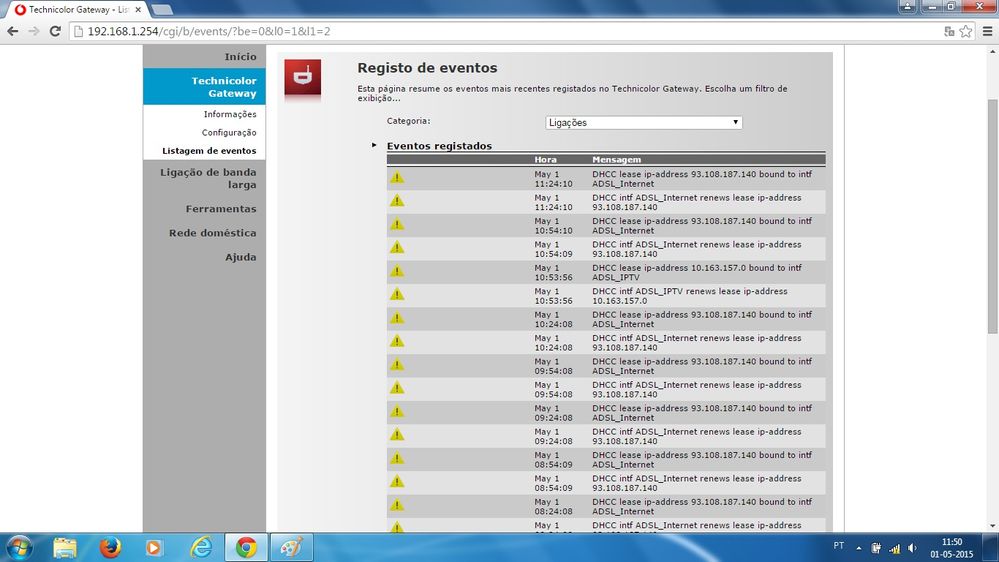The width and height of the screenshot is (999, 562).
Task: Click the May 1 10:24:08 bound event time
Action: [553, 319]
